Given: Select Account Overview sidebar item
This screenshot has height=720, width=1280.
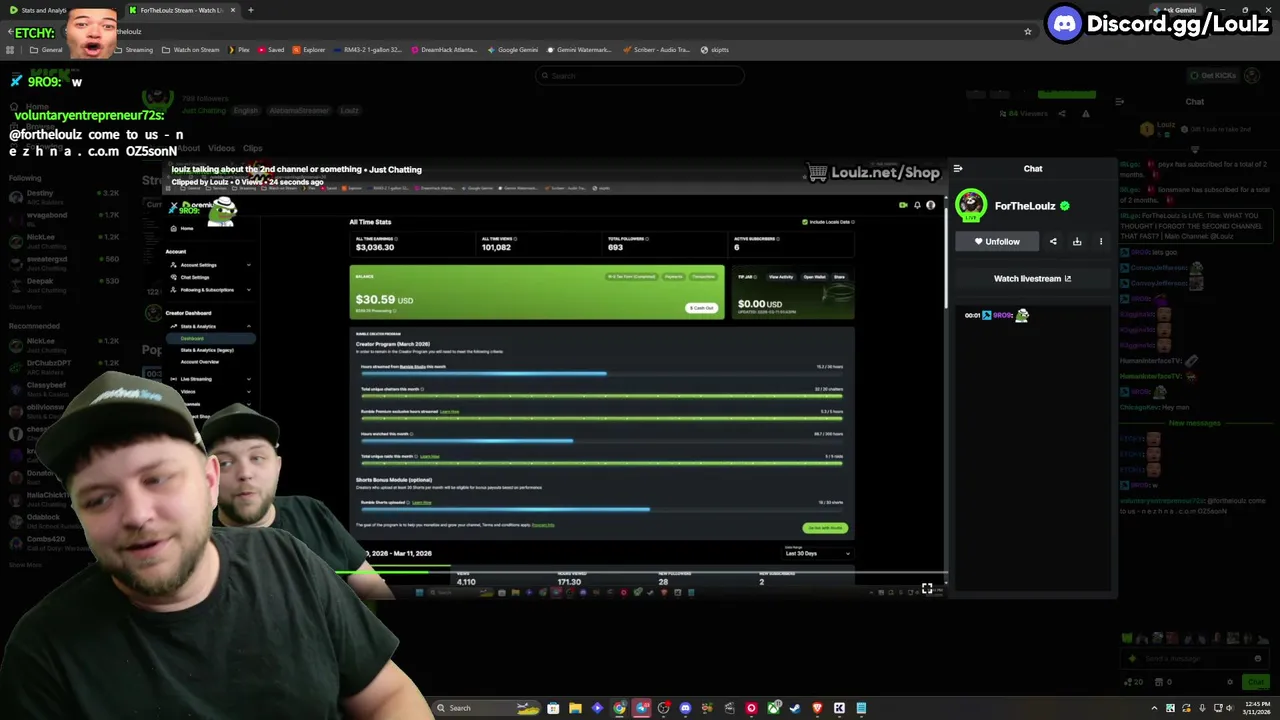Looking at the screenshot, I should (x=200, y=362).
